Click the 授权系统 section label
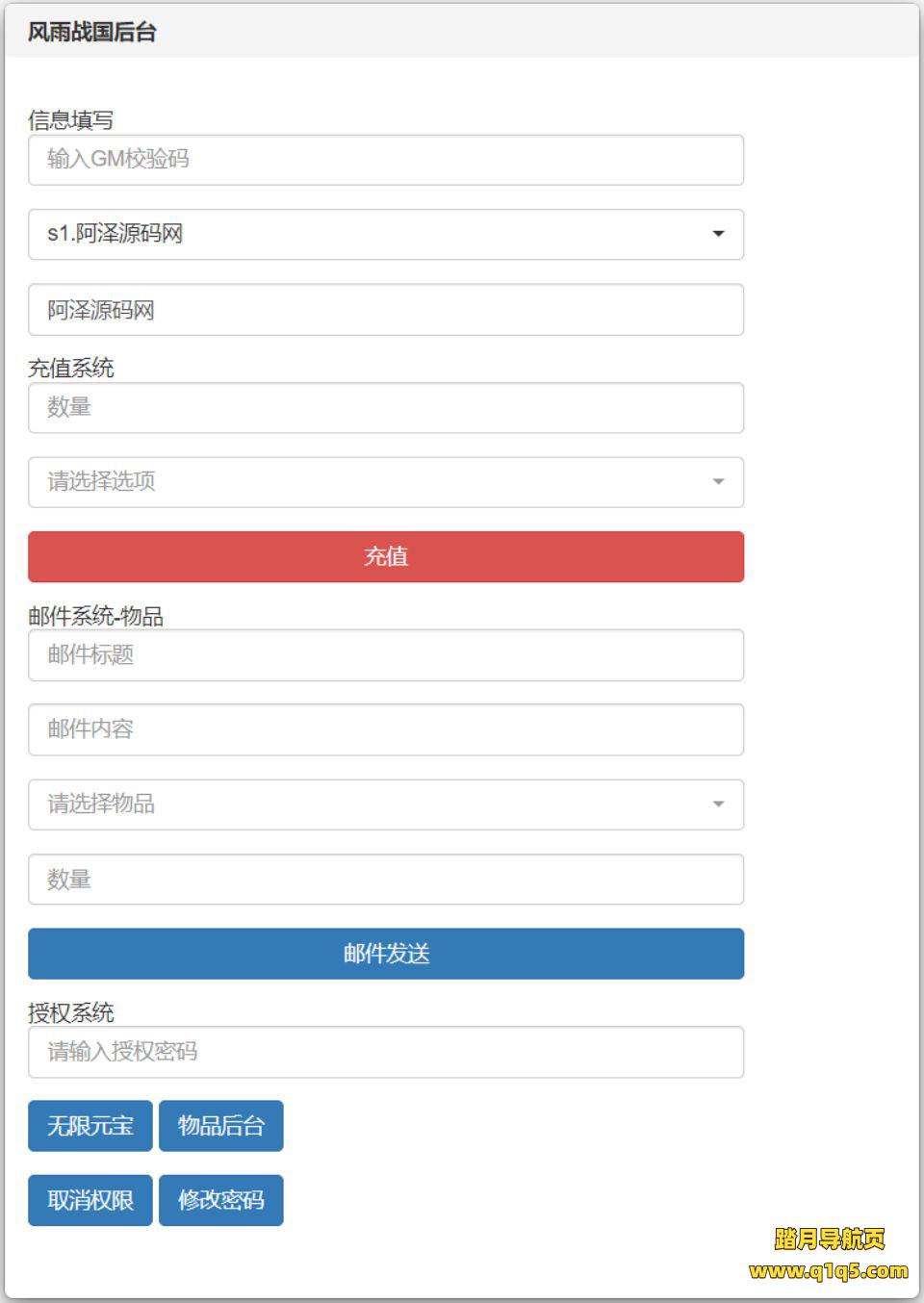This screenshot has height=1303, width=924. [x=71, y=1012]
